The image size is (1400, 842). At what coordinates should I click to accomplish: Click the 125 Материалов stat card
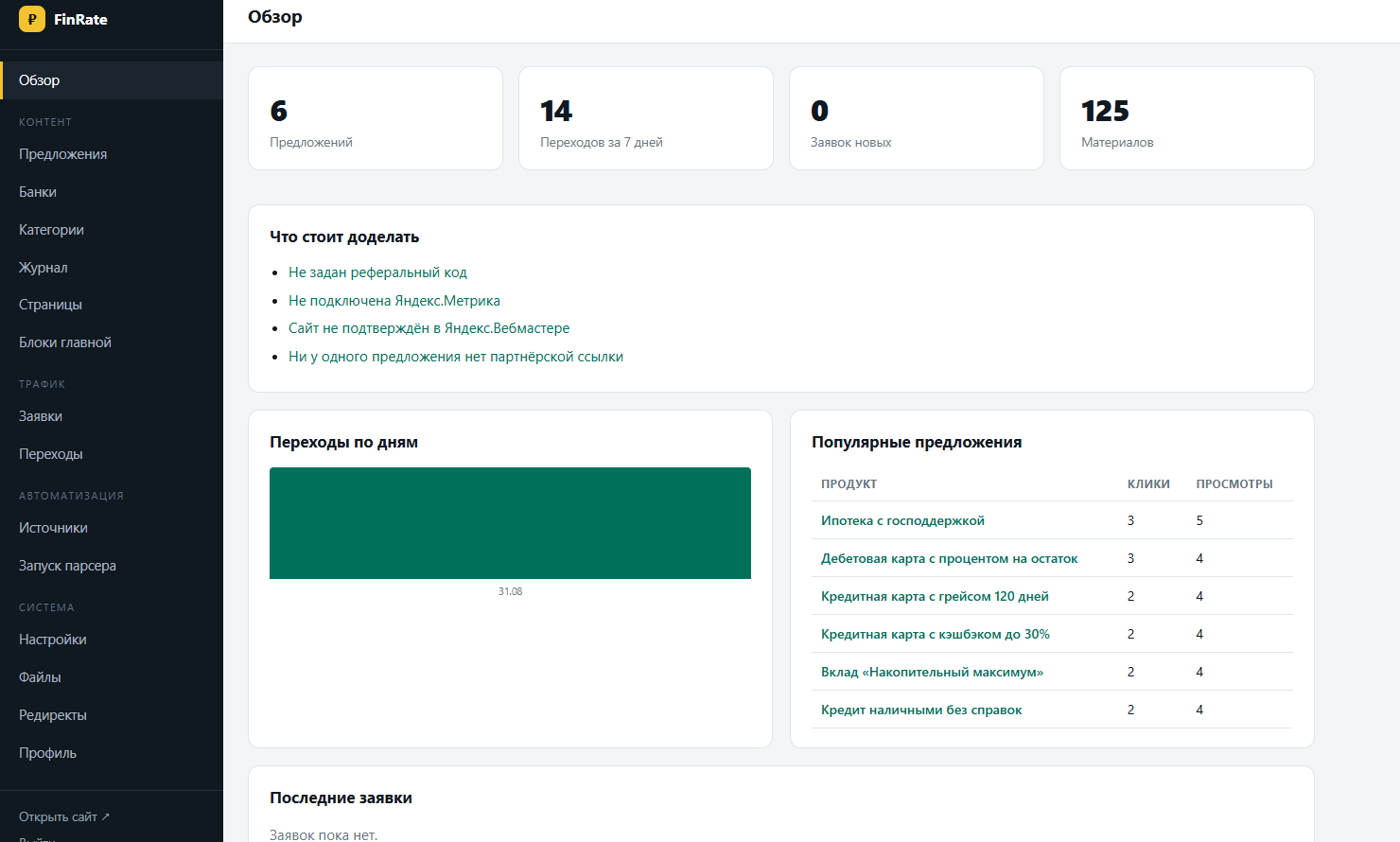[x=1187, y=118]
